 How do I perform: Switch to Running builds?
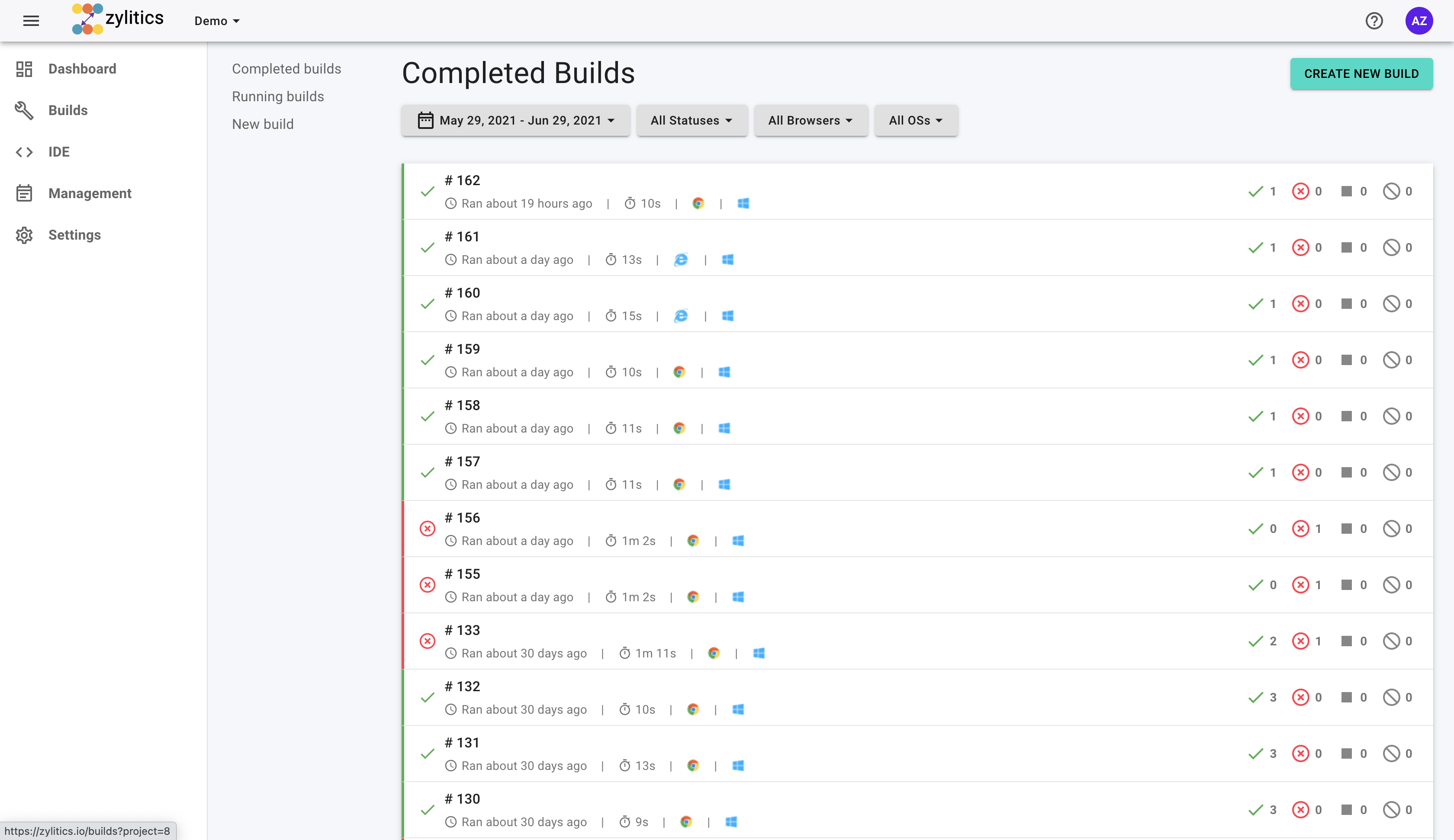coord(277,96)
